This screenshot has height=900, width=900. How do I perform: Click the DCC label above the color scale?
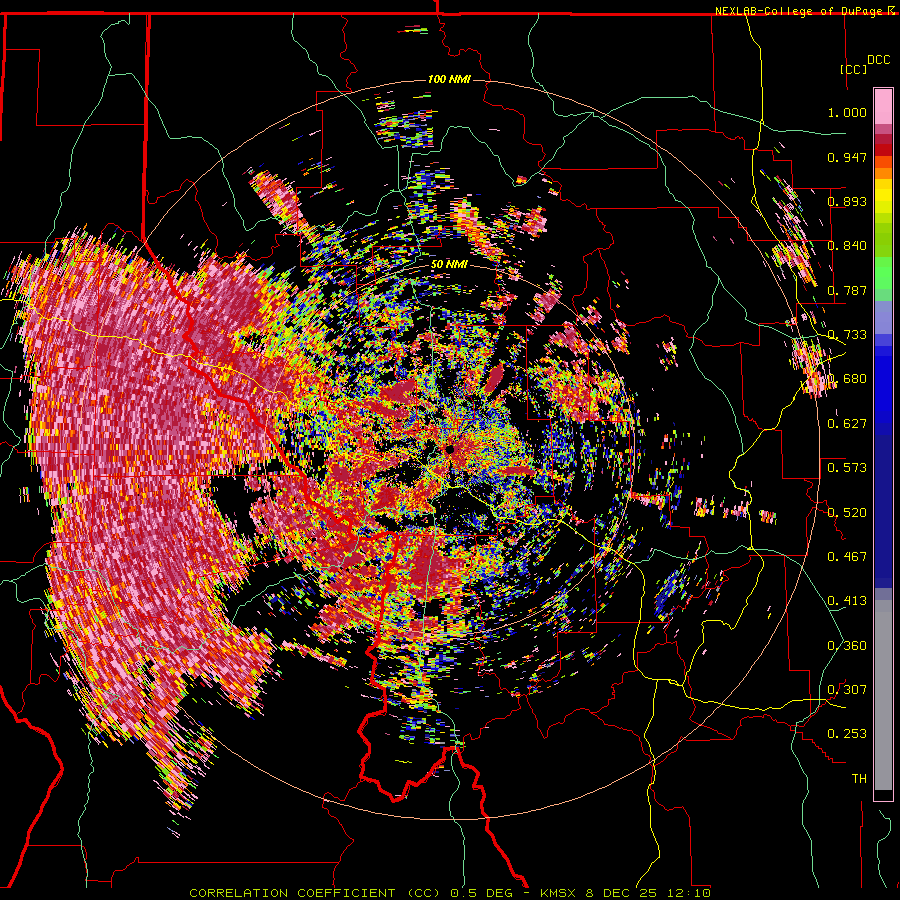[x=878, y=60]
